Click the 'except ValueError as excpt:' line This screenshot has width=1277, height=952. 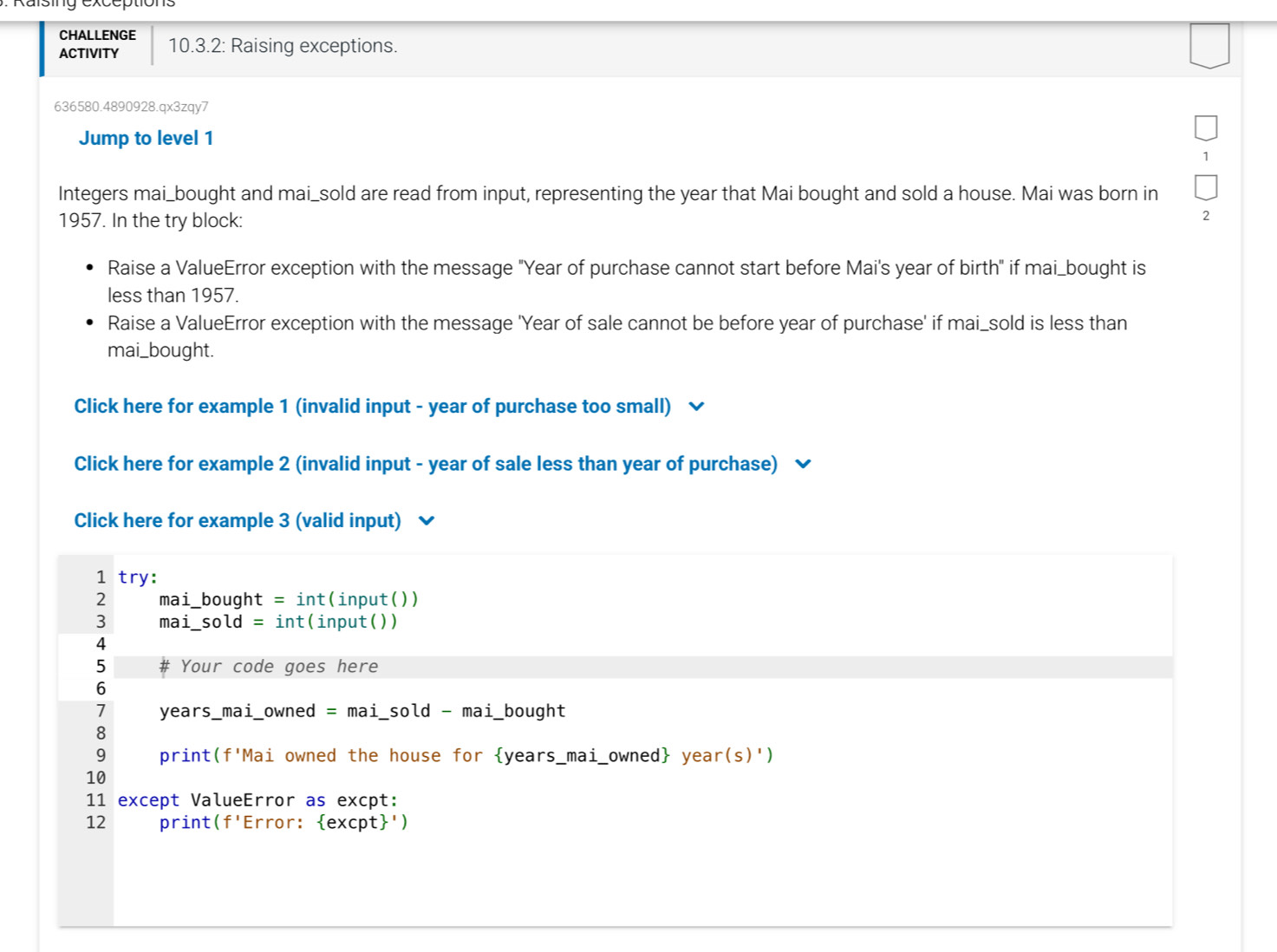click(x=257, y=800)
